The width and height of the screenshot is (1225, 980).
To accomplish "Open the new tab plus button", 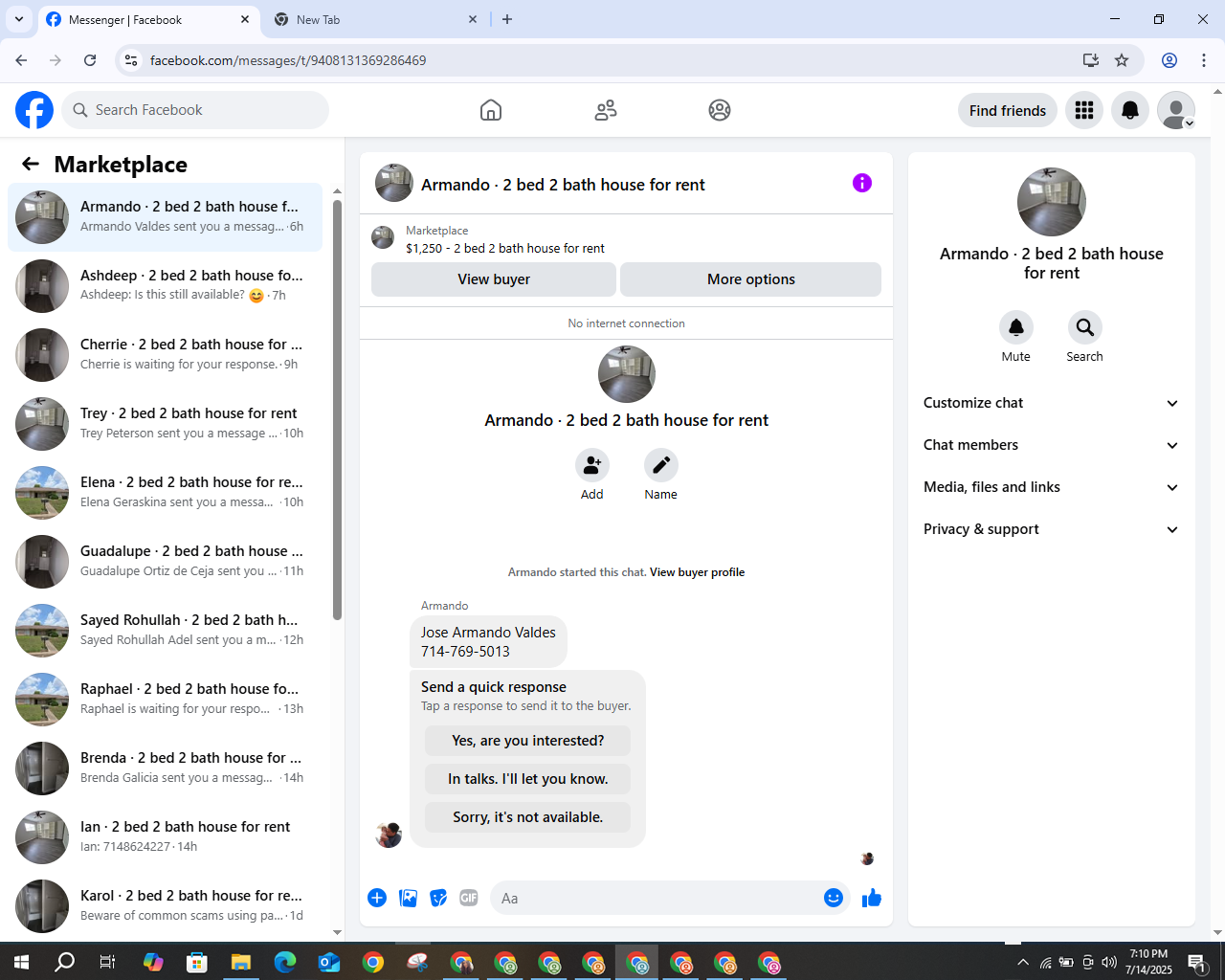I will point(507,19).
